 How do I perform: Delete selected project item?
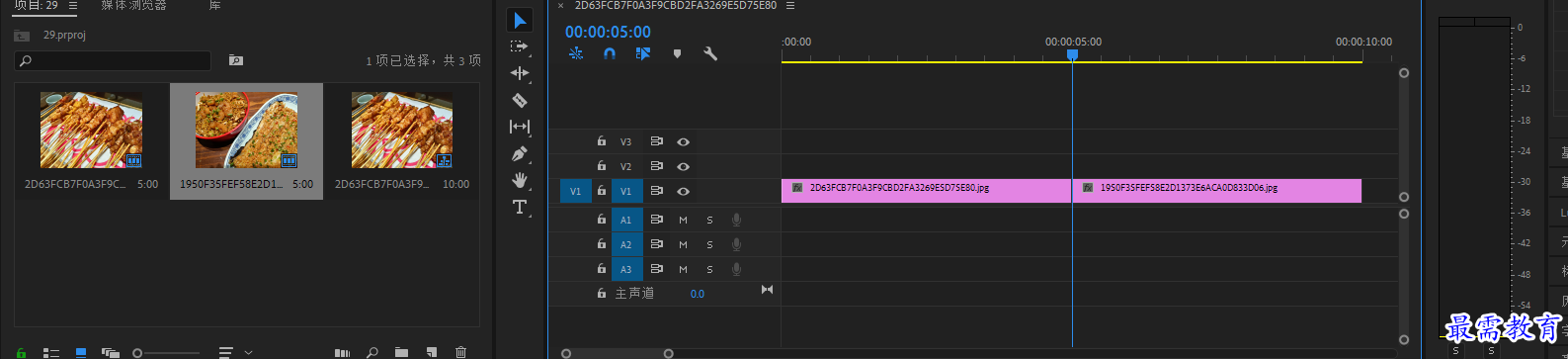click(x=460, y=352)
